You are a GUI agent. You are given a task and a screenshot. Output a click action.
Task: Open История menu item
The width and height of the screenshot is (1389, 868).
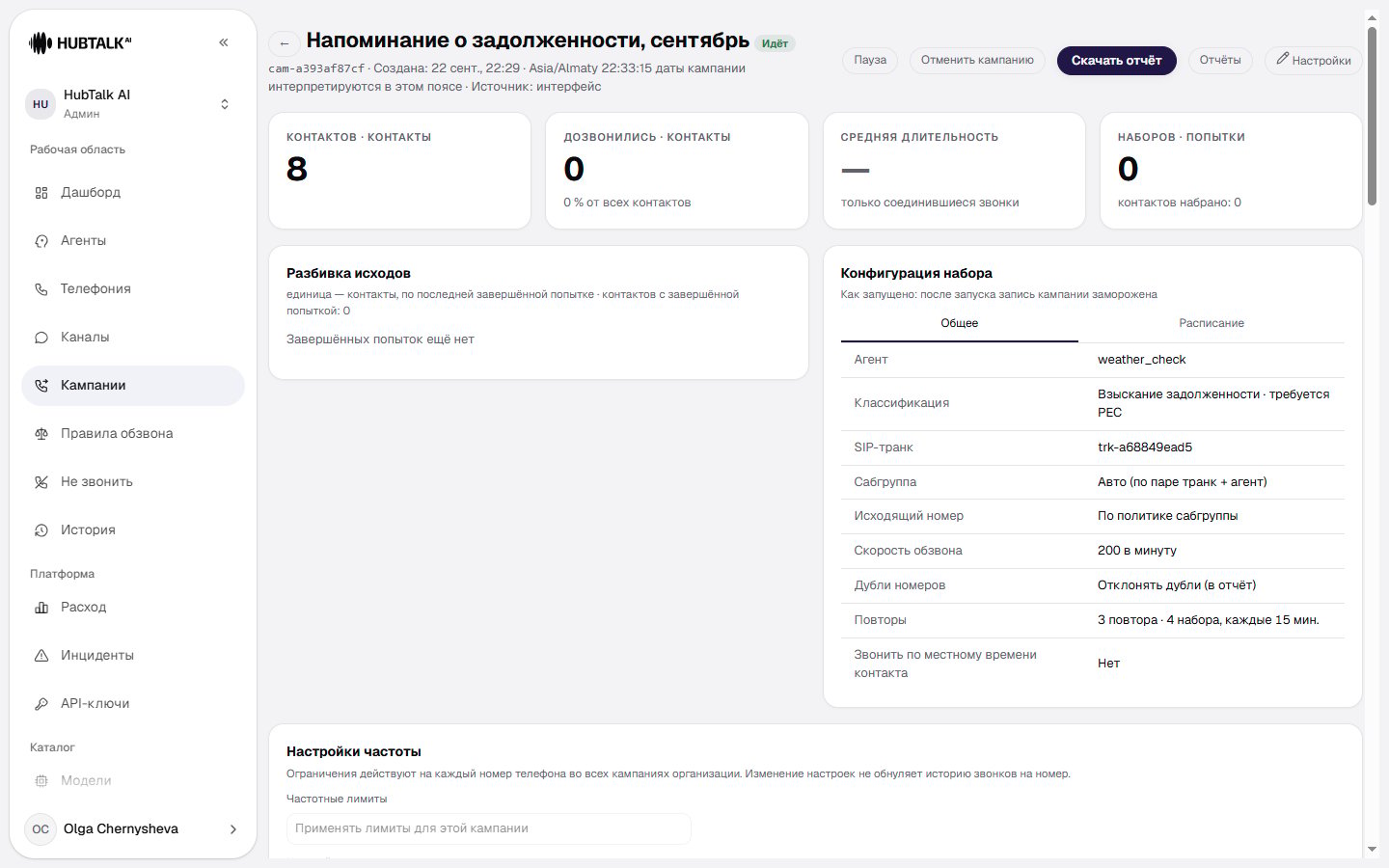click(x=133, y=530)
